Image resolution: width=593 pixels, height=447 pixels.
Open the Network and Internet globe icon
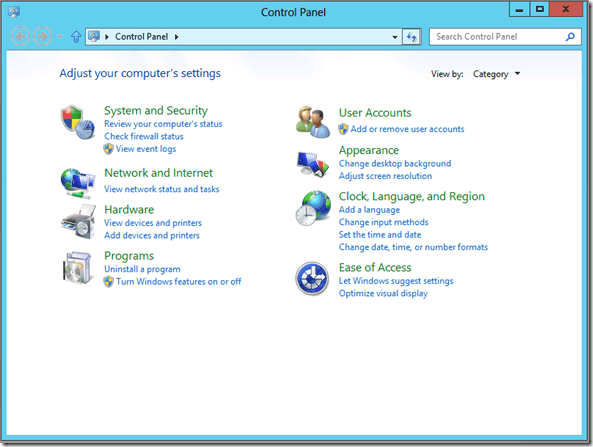pos(78,183)
